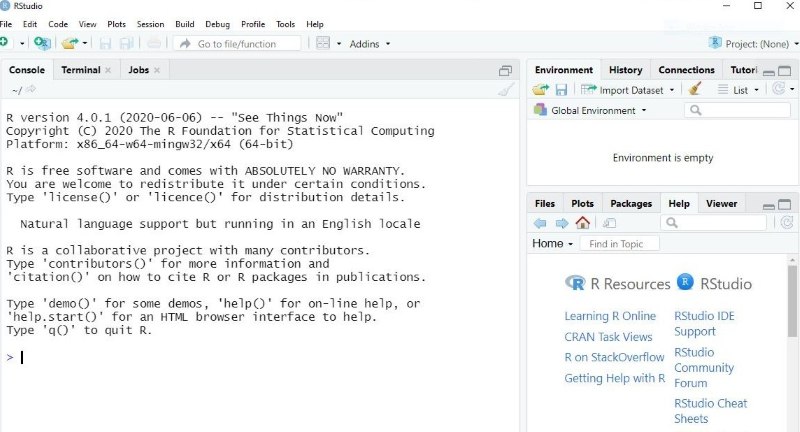
Task: Save workspace with the disk icon
Action: pyautogui.click(x=561, y=90)
